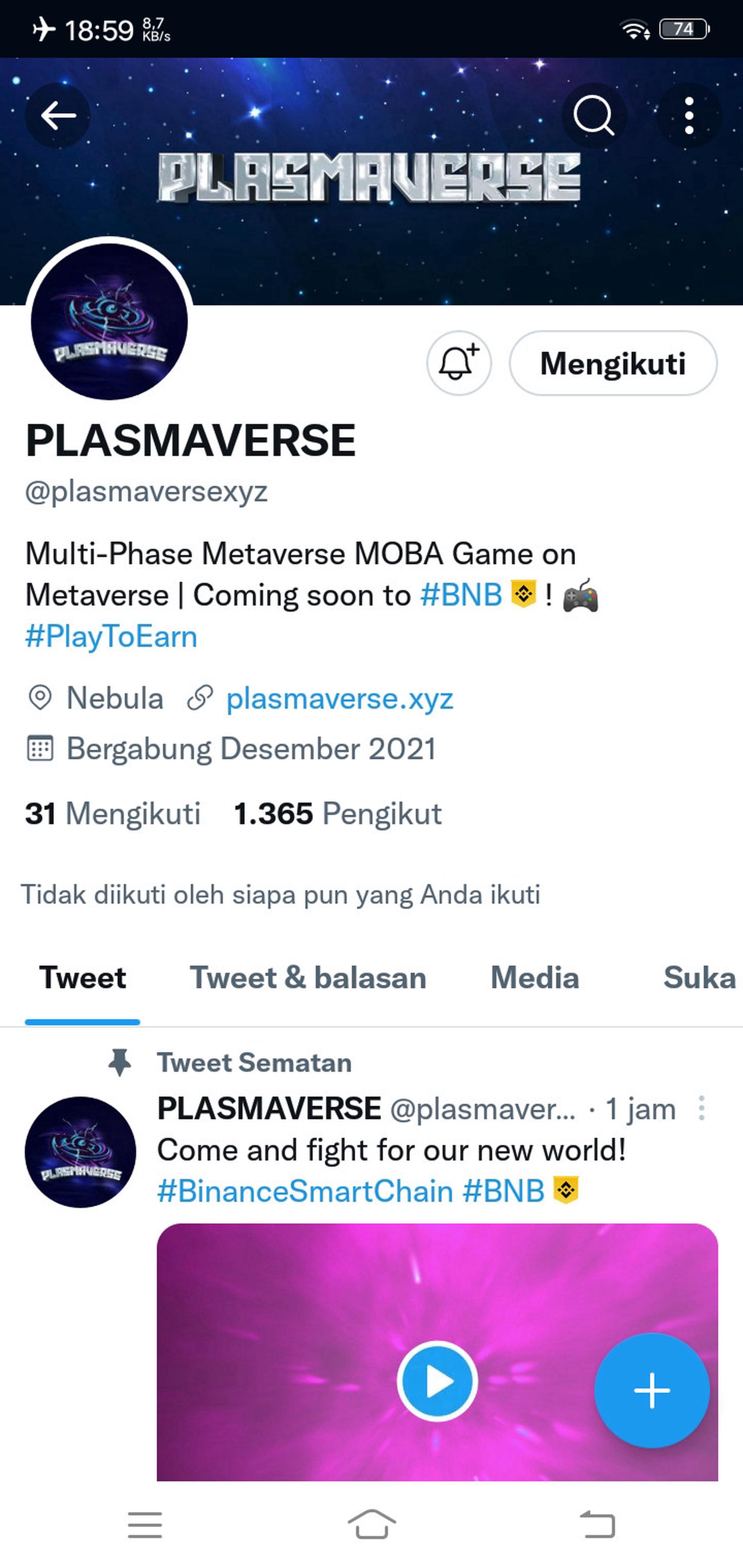Open the #PlayToEarn hashtag

click(111, 637)
